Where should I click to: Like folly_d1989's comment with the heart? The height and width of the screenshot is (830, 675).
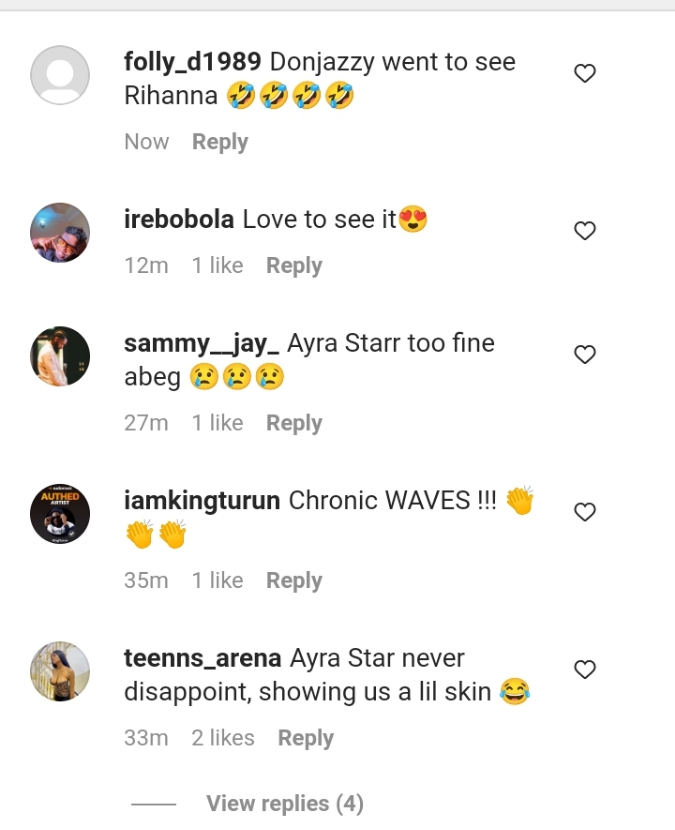pos(585,73)
